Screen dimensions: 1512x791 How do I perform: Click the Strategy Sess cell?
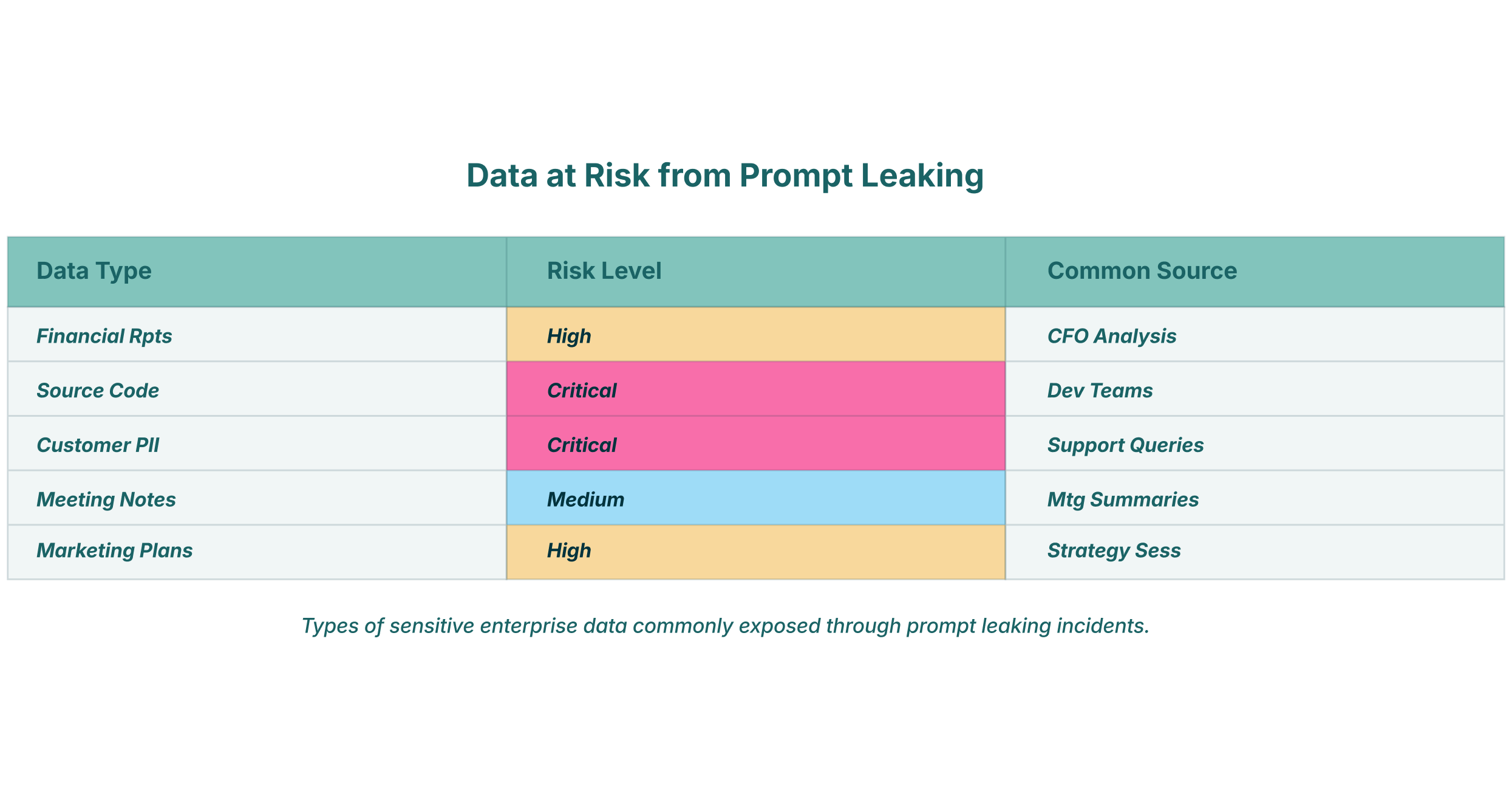[1114, 550]
